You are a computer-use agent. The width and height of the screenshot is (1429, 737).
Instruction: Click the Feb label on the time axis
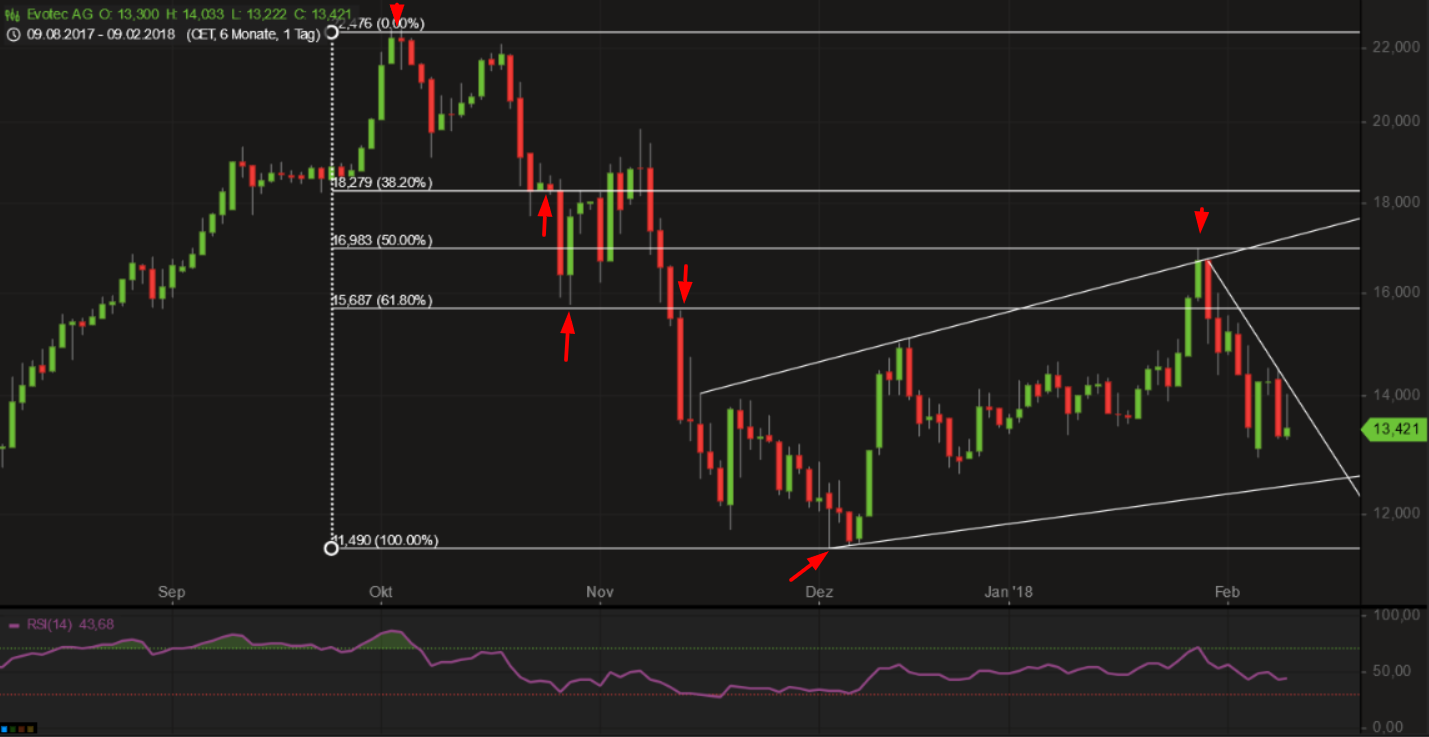click(1227, 593)
